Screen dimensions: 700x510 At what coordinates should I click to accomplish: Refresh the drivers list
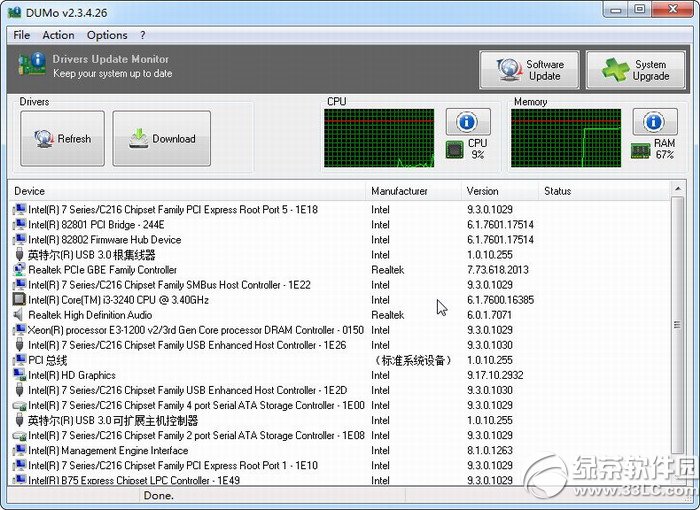[x=62, y=139]
